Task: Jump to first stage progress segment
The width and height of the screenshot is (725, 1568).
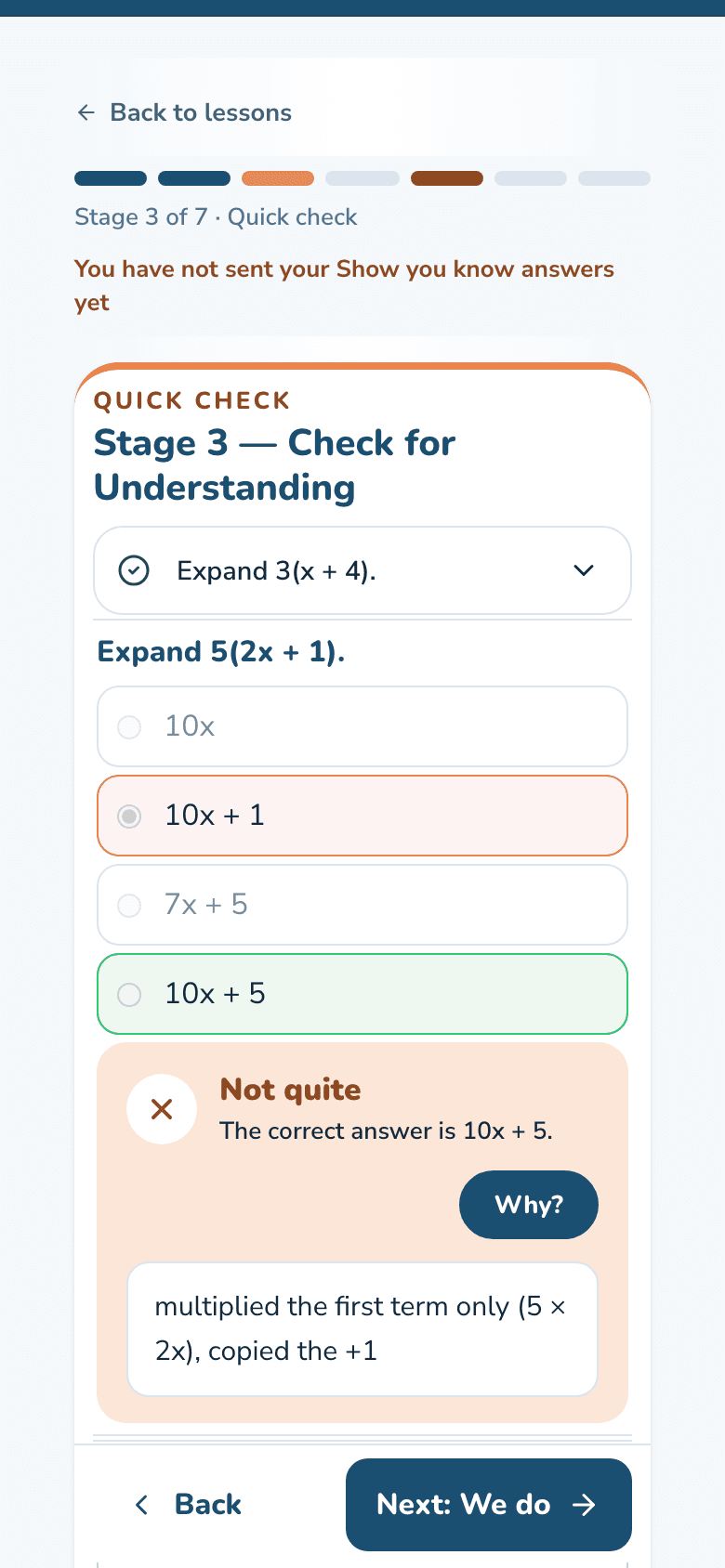Action: pos(111,178)
